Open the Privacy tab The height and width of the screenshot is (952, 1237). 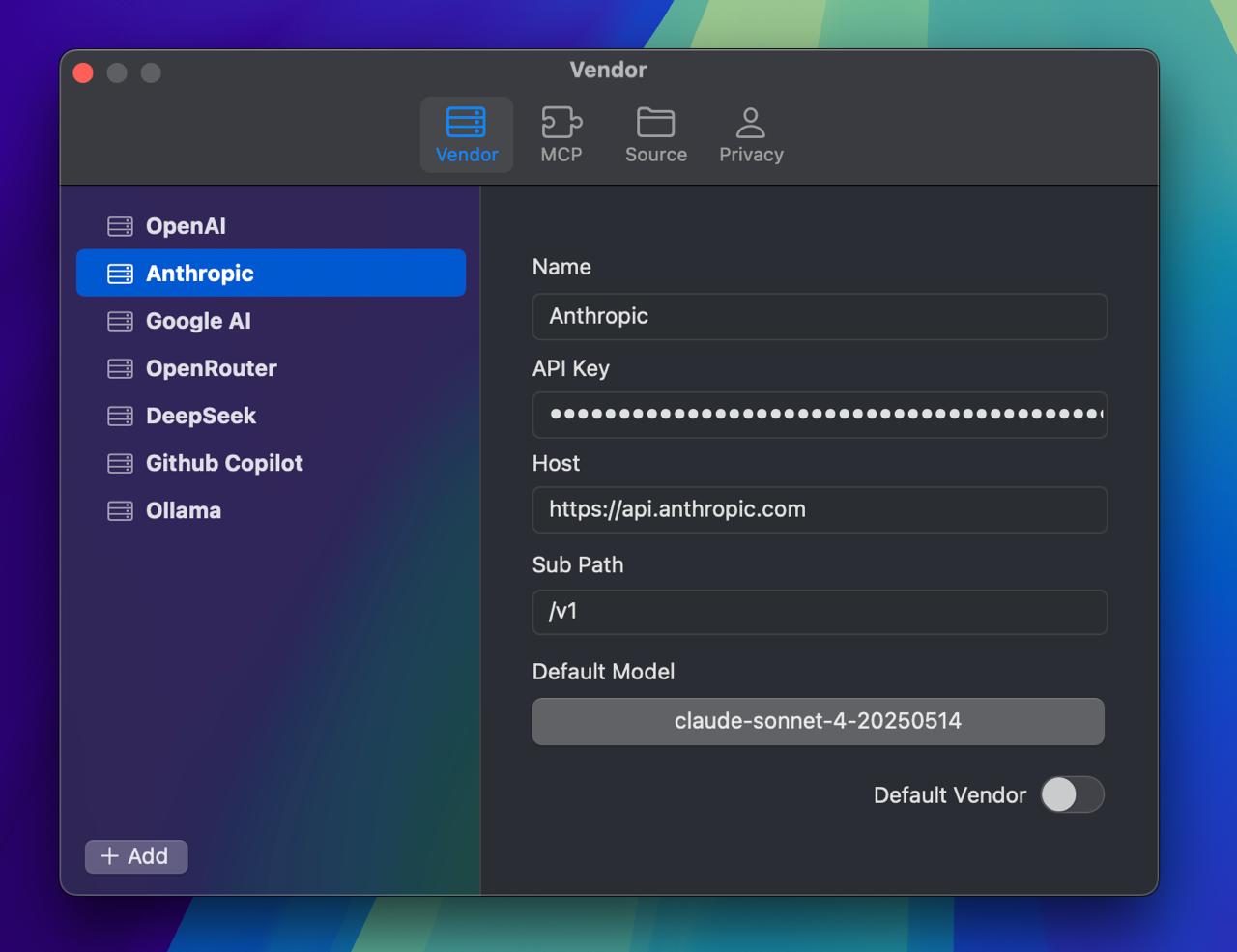[x=751, y=135]
